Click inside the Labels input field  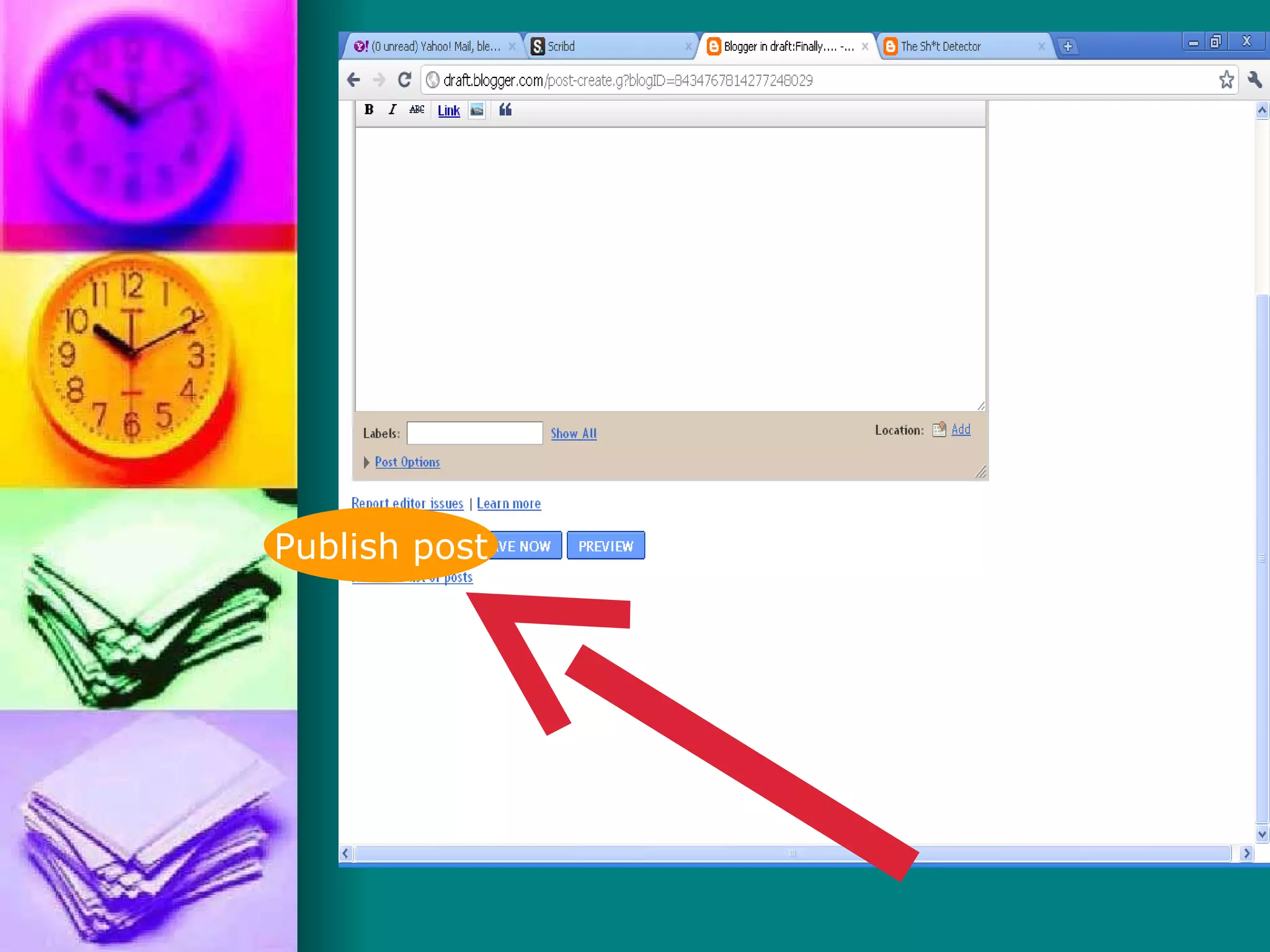point(474,433)
